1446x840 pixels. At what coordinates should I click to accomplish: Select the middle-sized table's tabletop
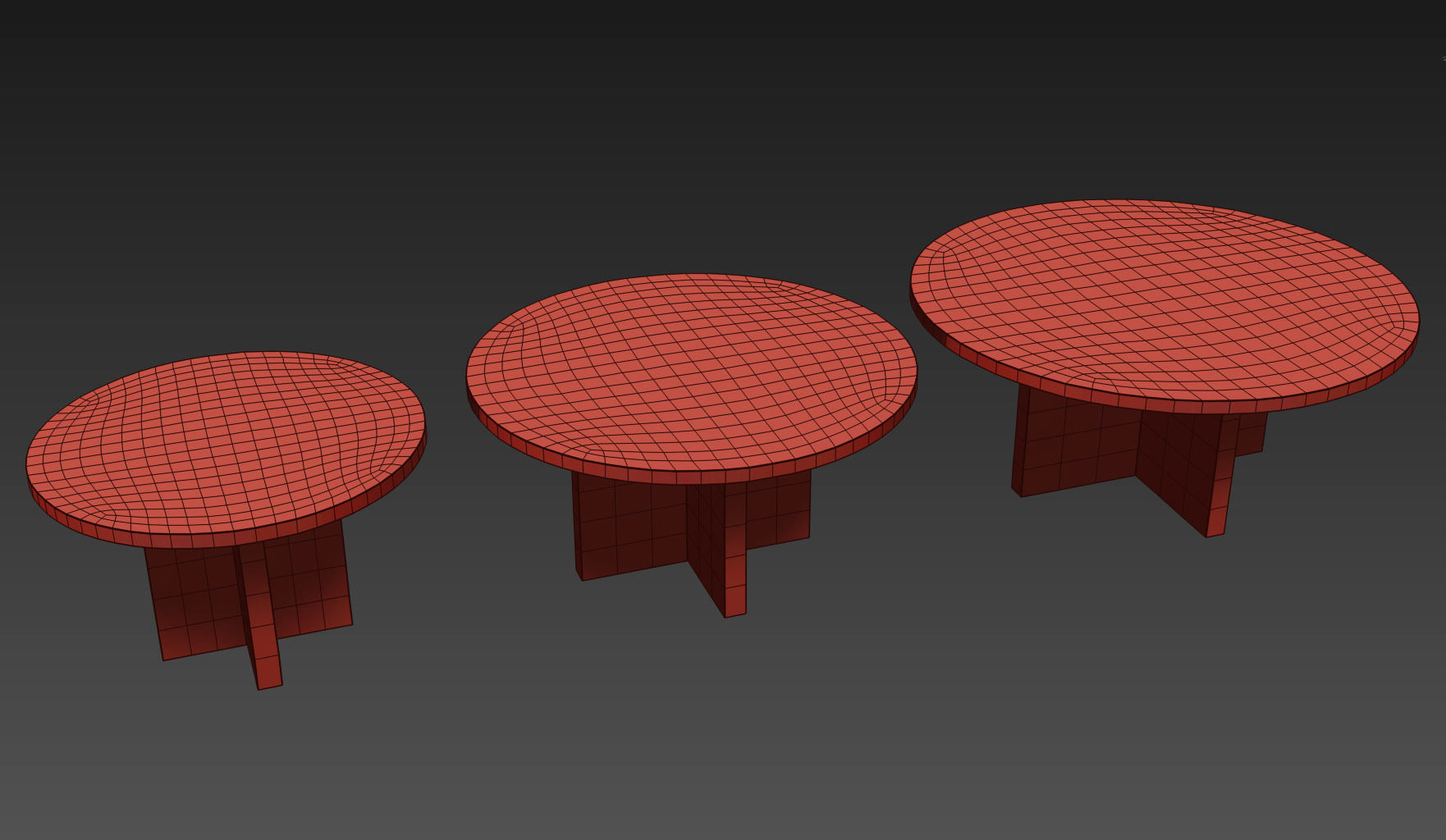691,378
